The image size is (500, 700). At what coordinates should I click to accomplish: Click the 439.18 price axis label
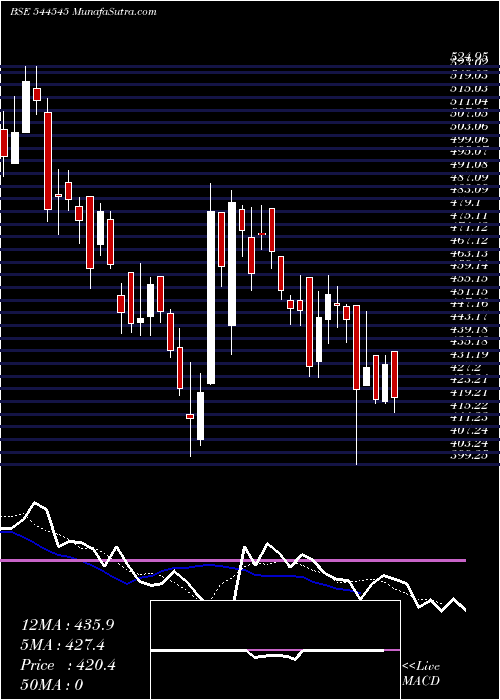[x=468, y=329]
